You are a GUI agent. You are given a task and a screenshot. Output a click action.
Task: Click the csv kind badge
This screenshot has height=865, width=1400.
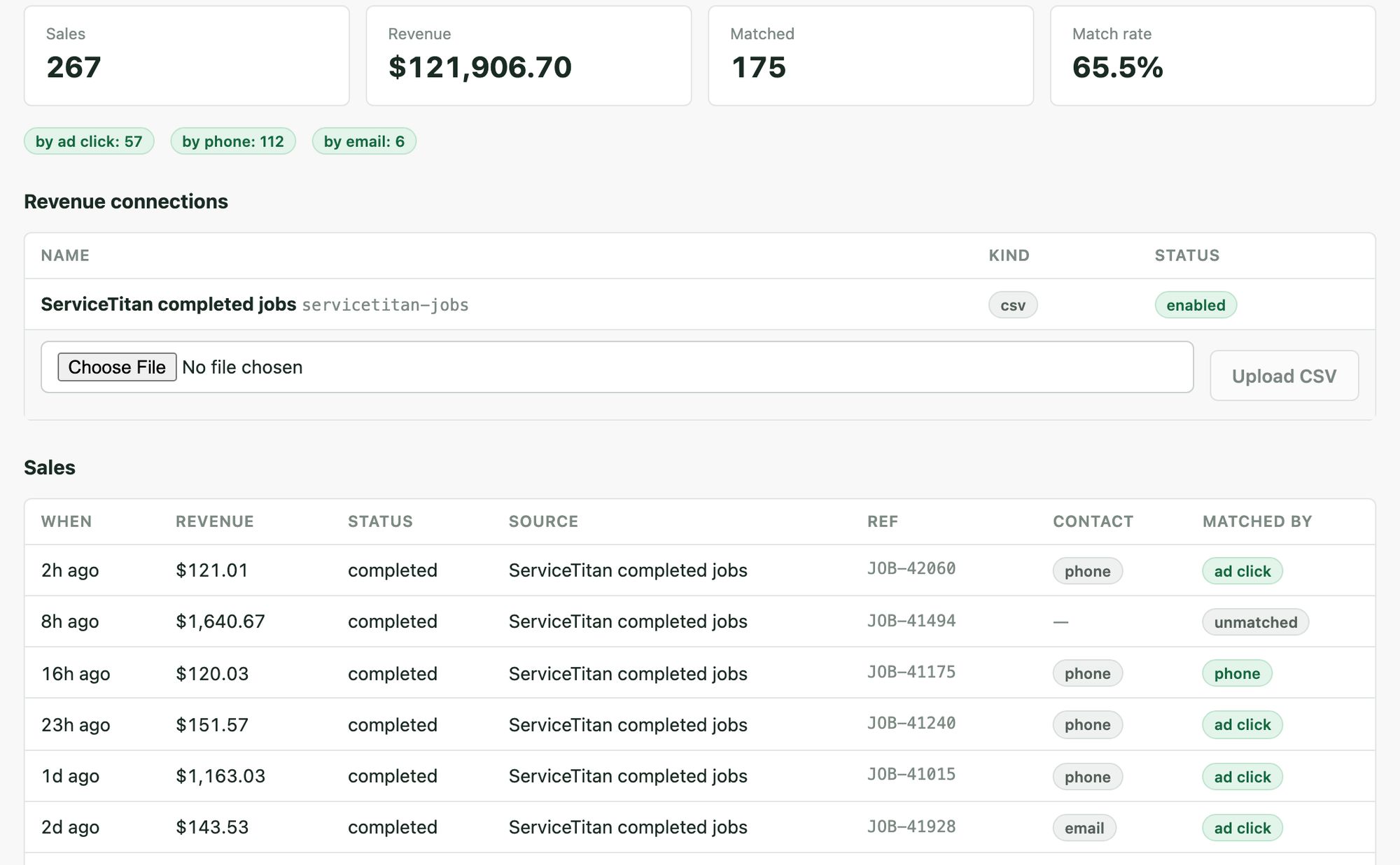pyautogui.click(x=1013, y=305)
